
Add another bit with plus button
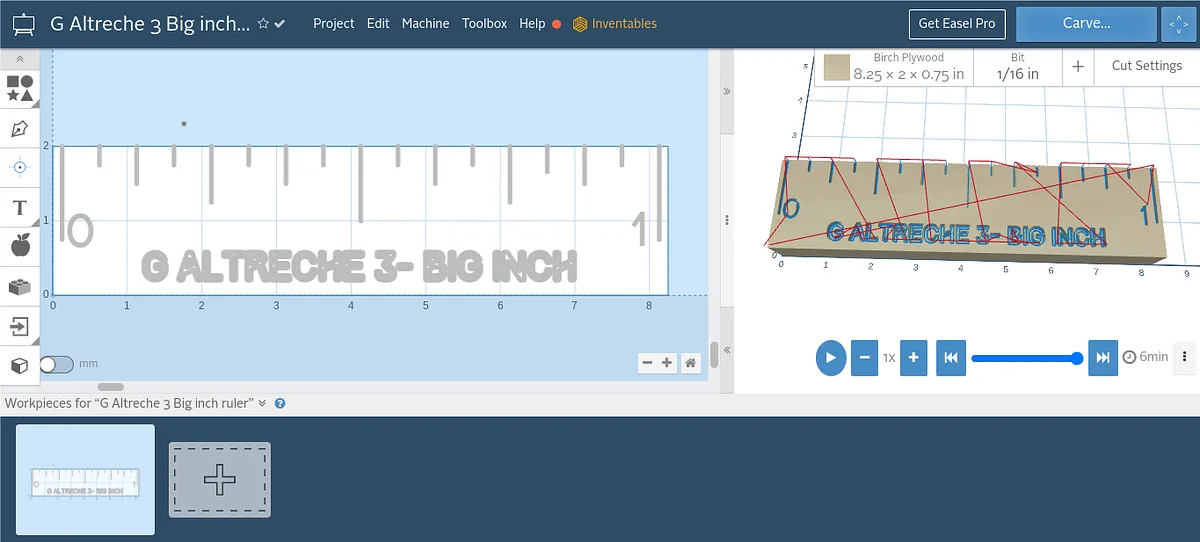(x=1078, y=66)
